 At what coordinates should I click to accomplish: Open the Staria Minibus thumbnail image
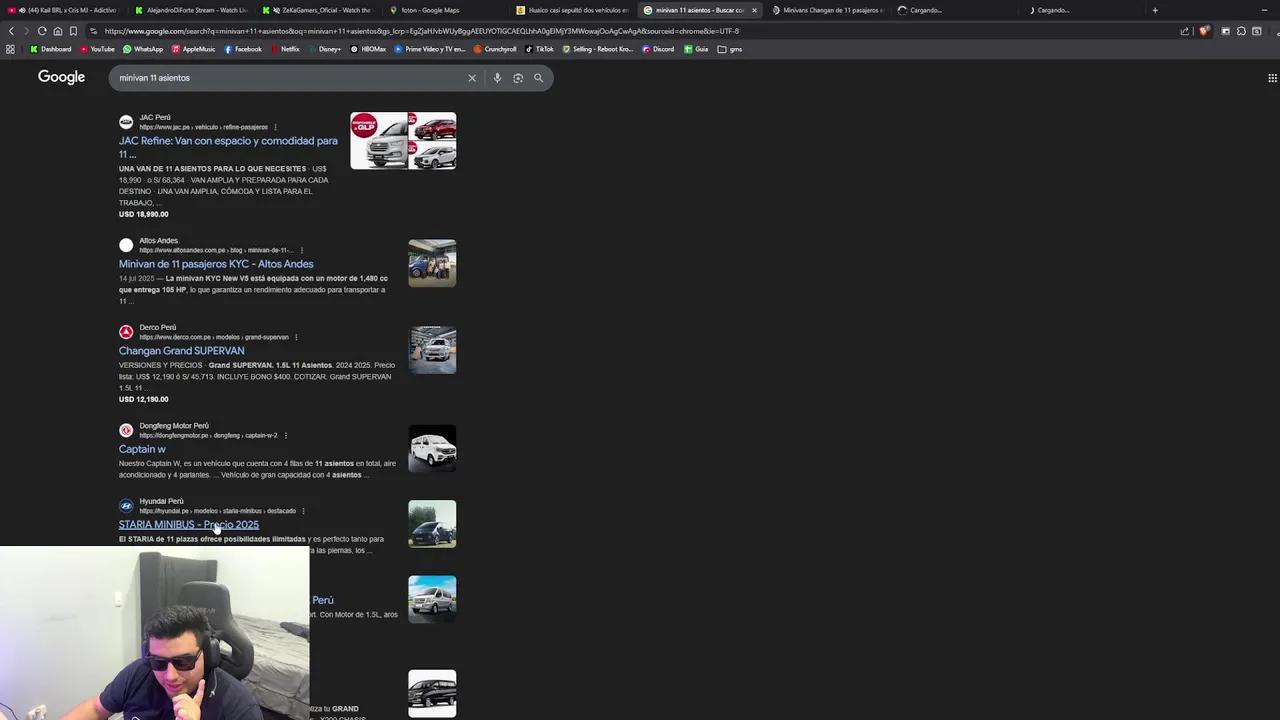(x=432, y=524)
